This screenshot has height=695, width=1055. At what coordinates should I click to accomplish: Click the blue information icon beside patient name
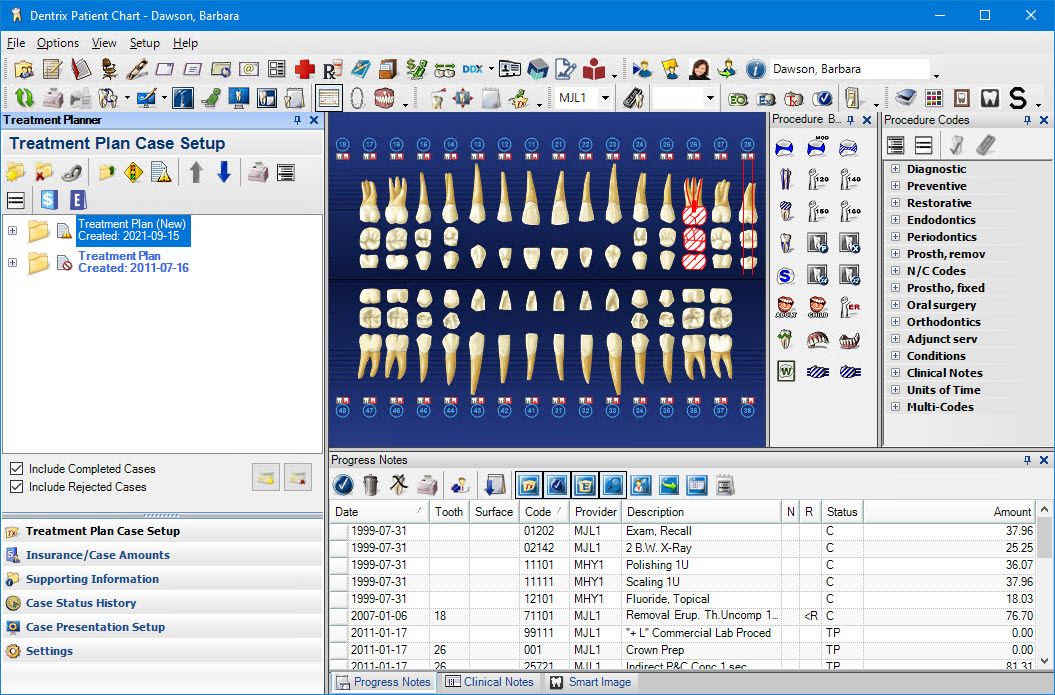(755, 69)
